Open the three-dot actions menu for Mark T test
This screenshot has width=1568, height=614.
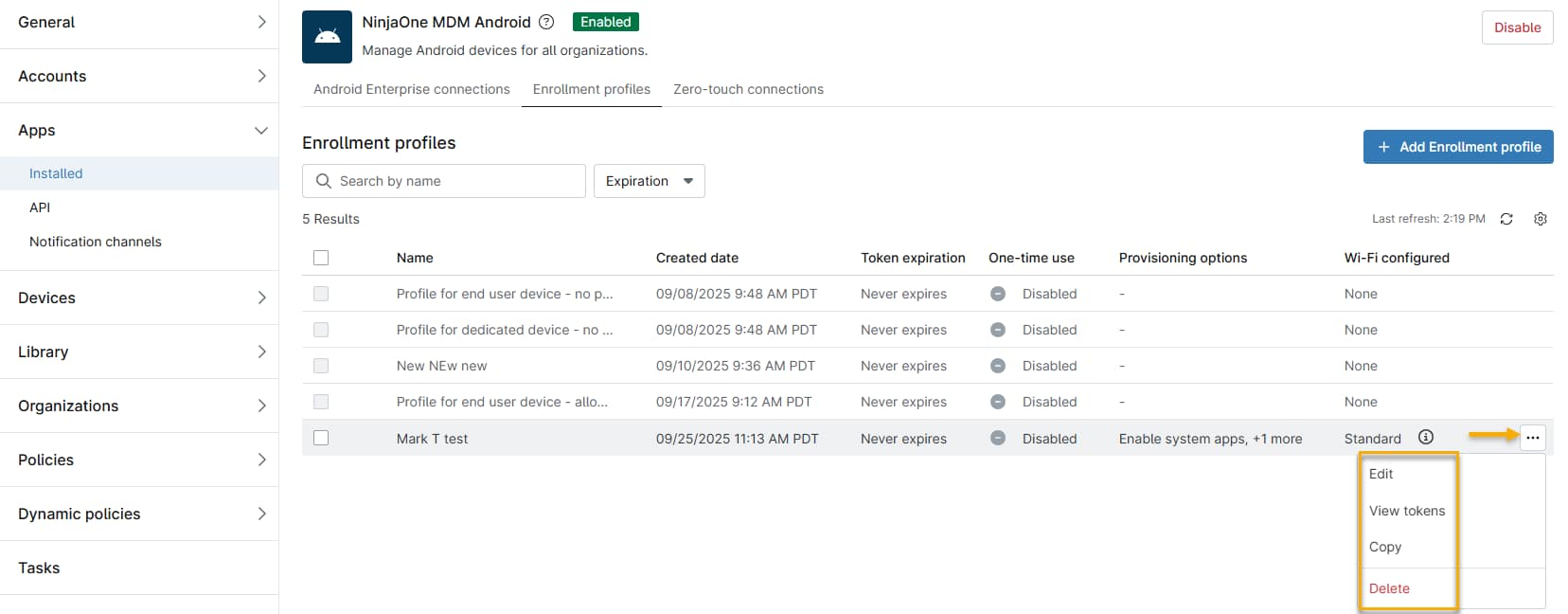[1532, 438]
